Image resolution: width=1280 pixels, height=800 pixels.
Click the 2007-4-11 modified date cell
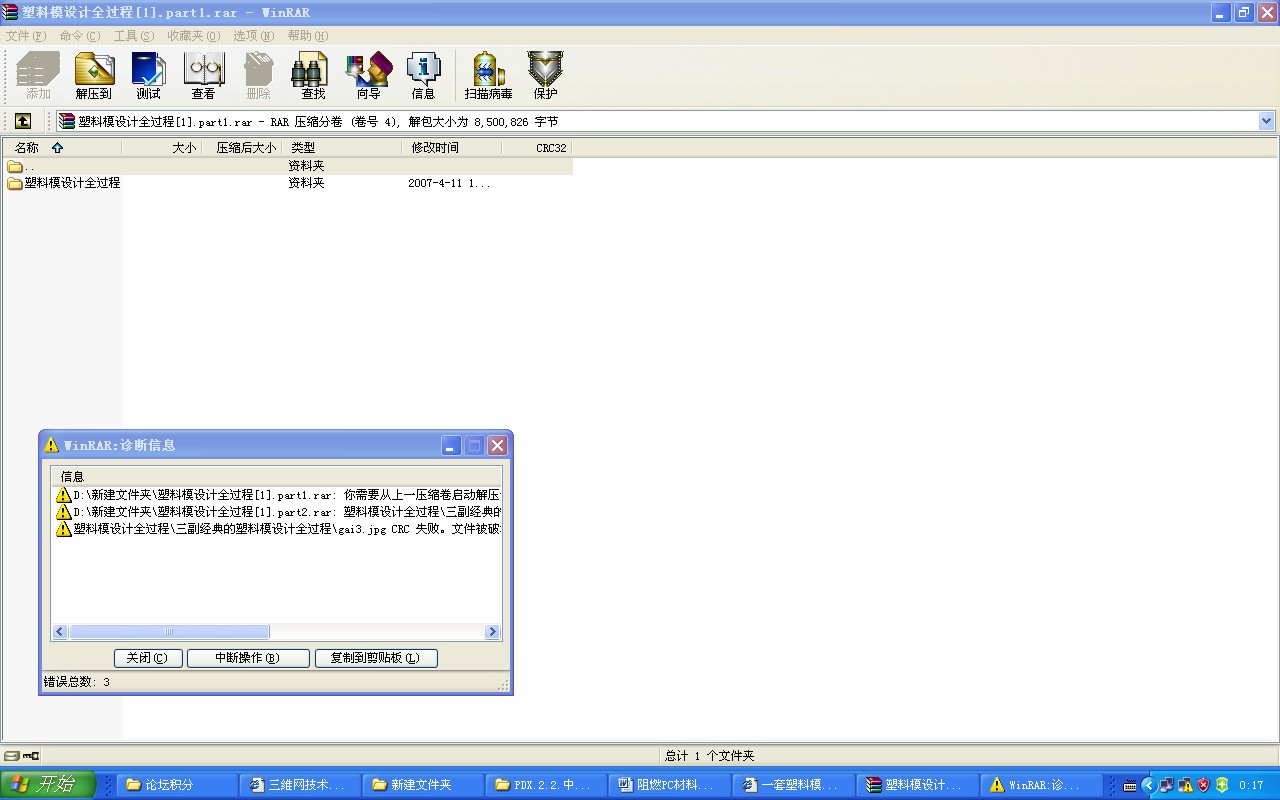click(x=449, y=183)
